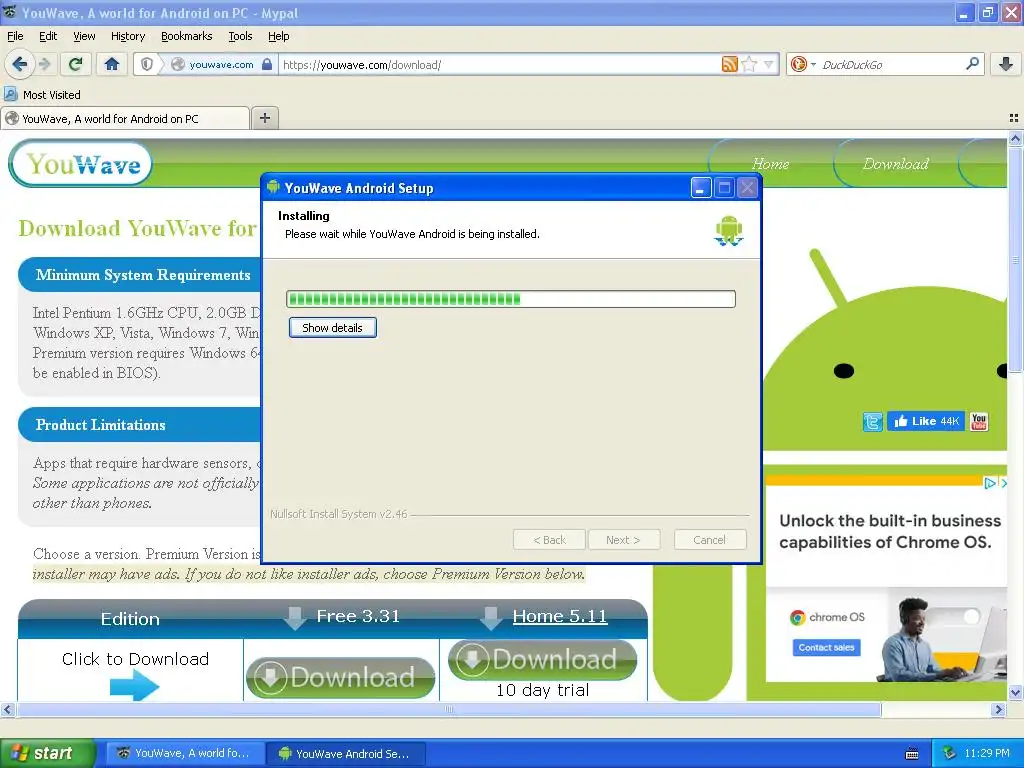Open the Edit menu
The image size is (1024, 768).
pyautogui.click(x=48, y=37)
